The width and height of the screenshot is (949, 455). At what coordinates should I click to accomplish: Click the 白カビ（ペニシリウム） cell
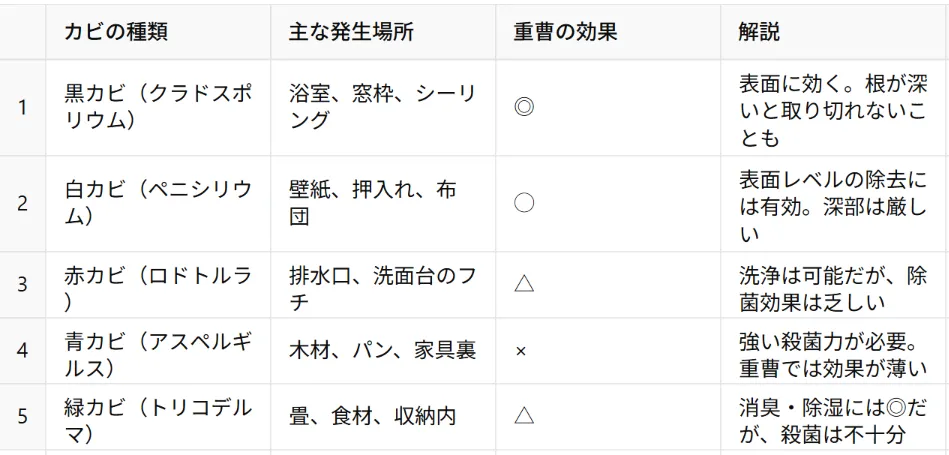click(x=158, y=203)
